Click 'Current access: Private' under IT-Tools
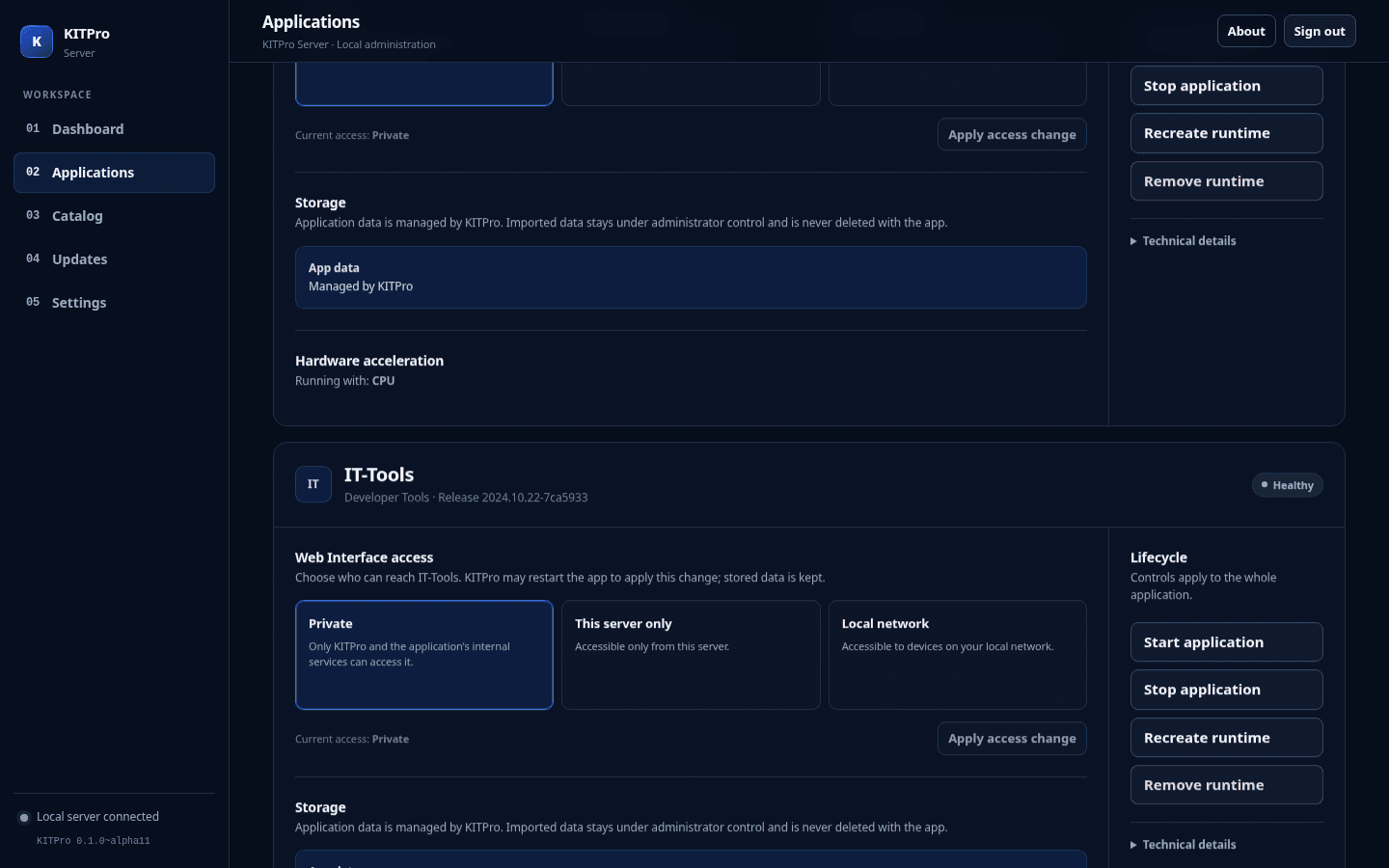Screen dimensions: 1389x868 coord(352,739)
